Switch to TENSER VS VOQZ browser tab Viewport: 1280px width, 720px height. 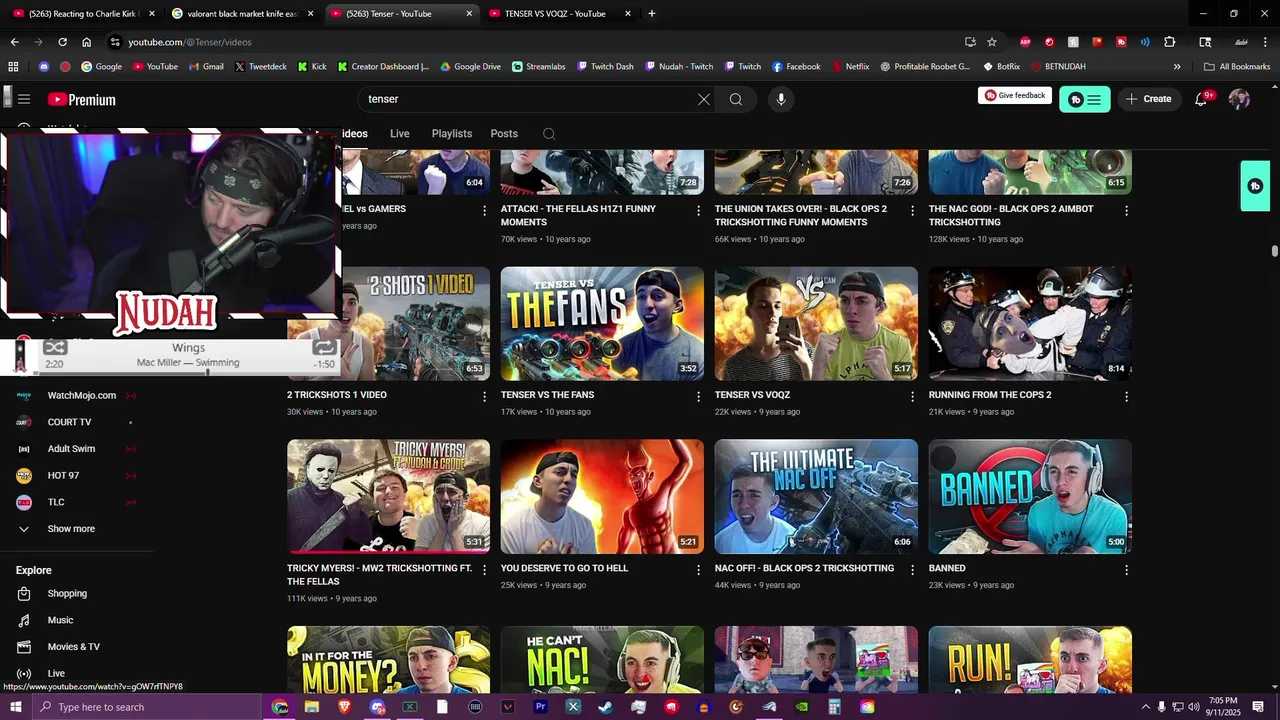560,14
